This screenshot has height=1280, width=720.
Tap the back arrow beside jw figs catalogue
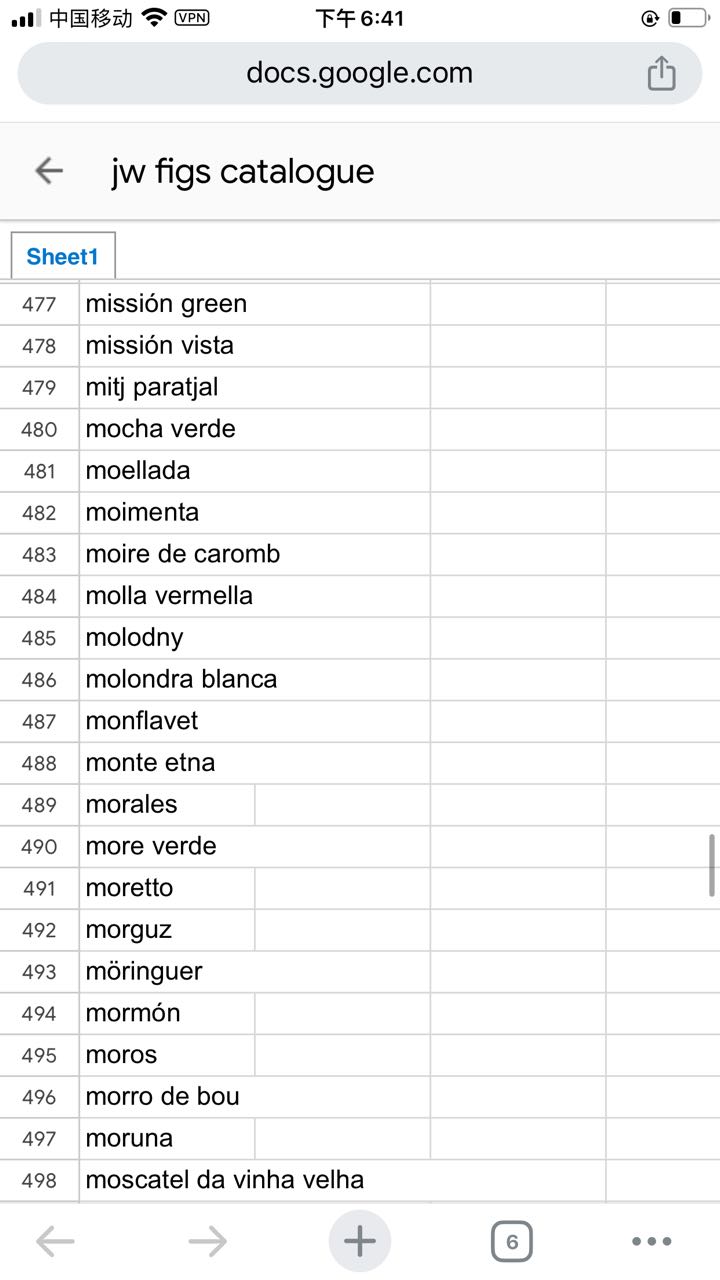tap(49, 171)
